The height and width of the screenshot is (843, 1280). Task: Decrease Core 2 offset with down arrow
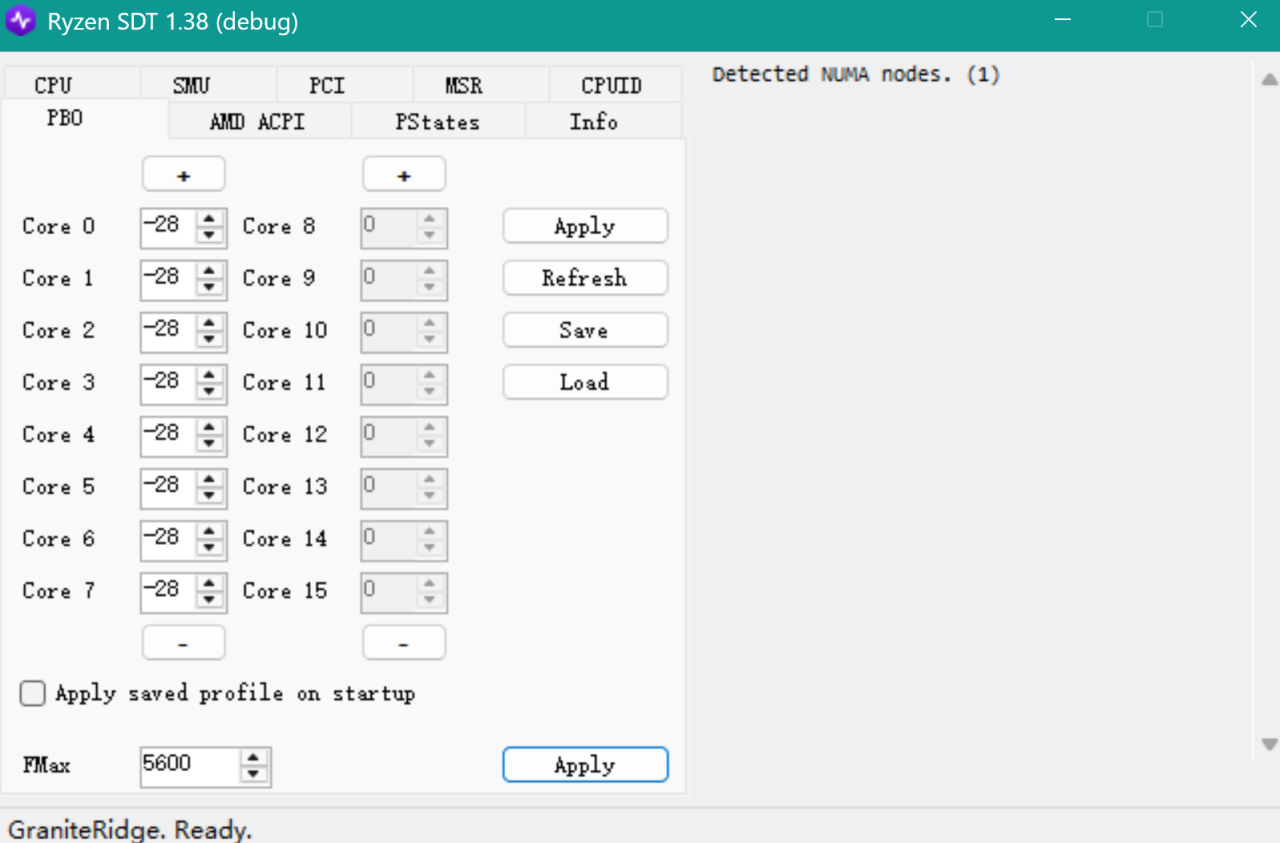pyautogui.click(x=209, y=339)
